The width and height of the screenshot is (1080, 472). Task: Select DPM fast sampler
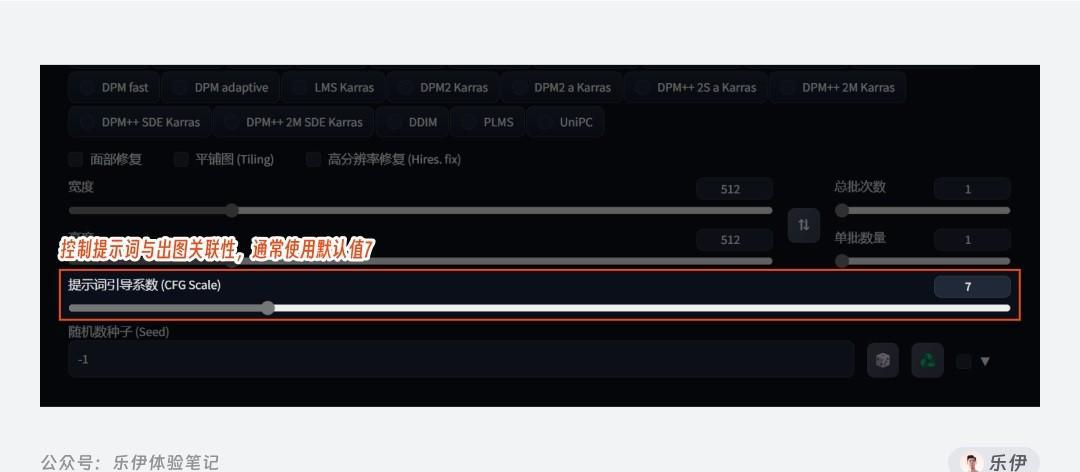point(114,88)
